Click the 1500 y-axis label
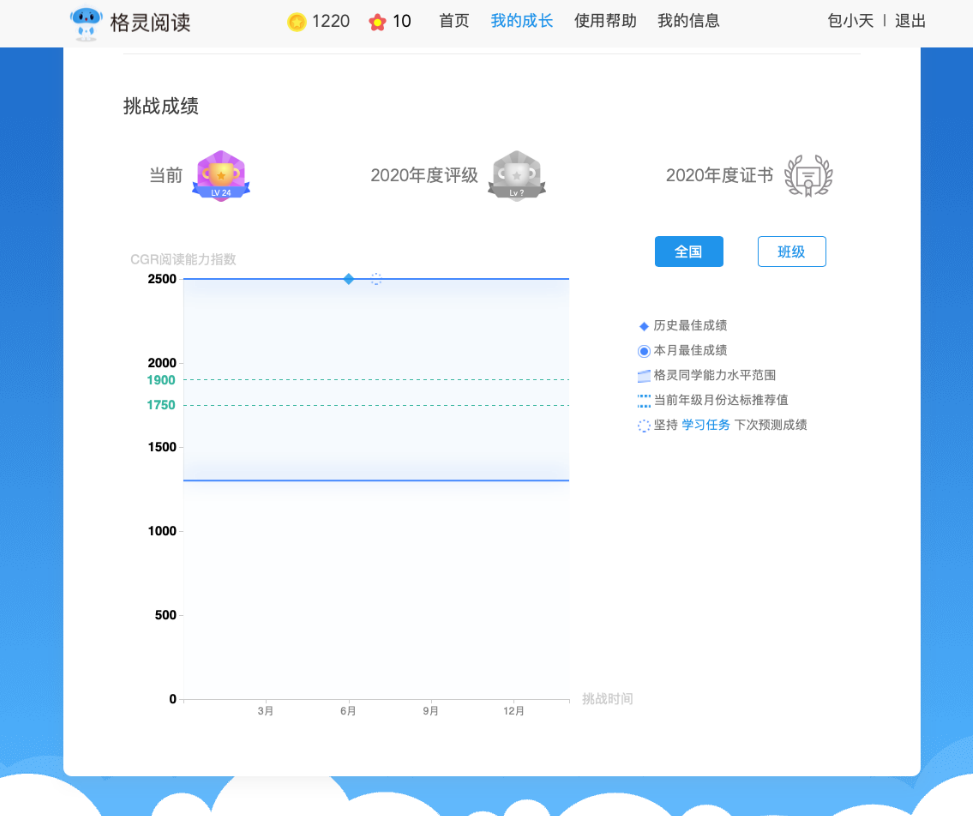This screenshot has height=816, width=973. click(x=162, y=447)
